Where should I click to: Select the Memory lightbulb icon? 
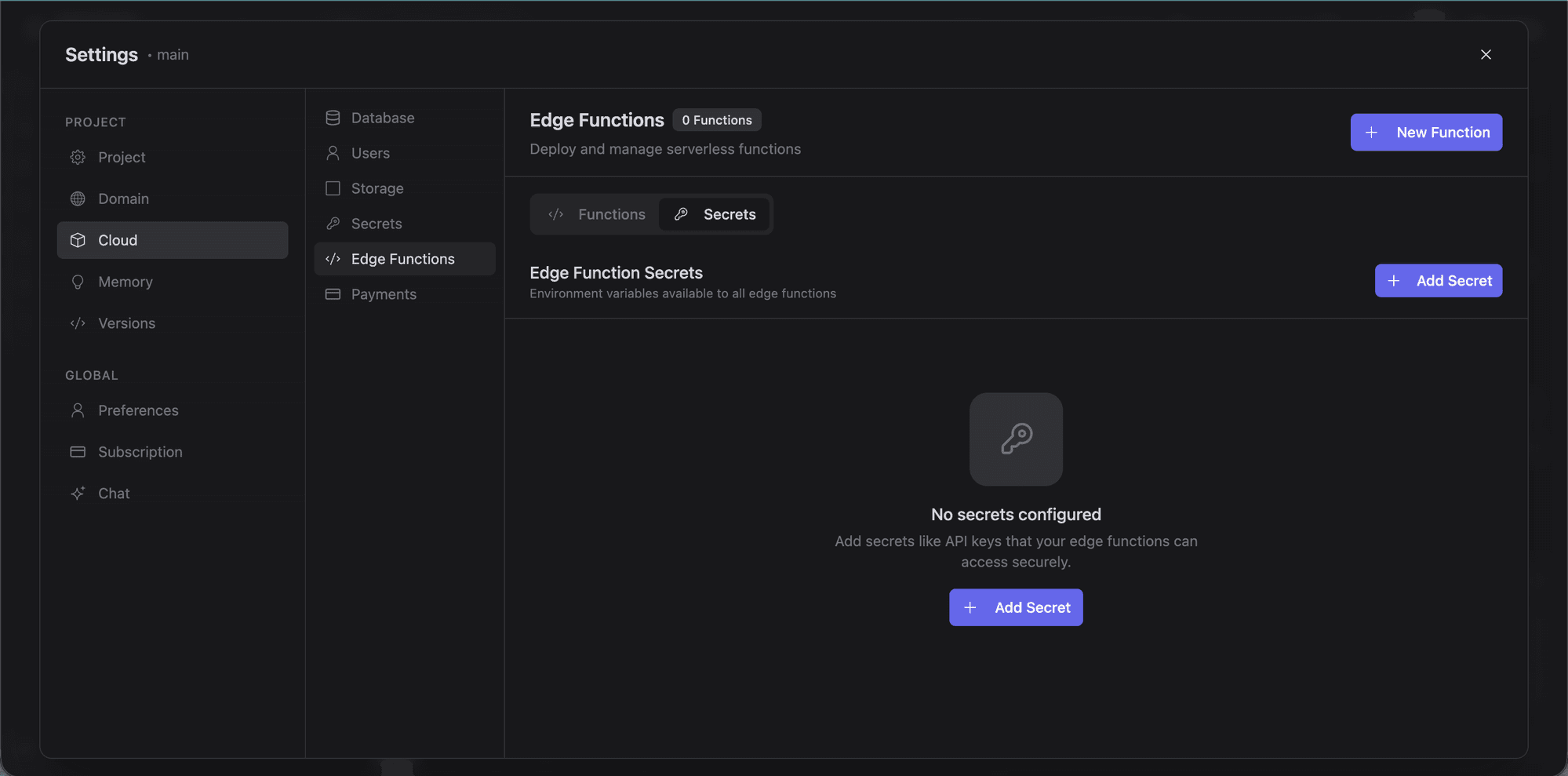78,281
